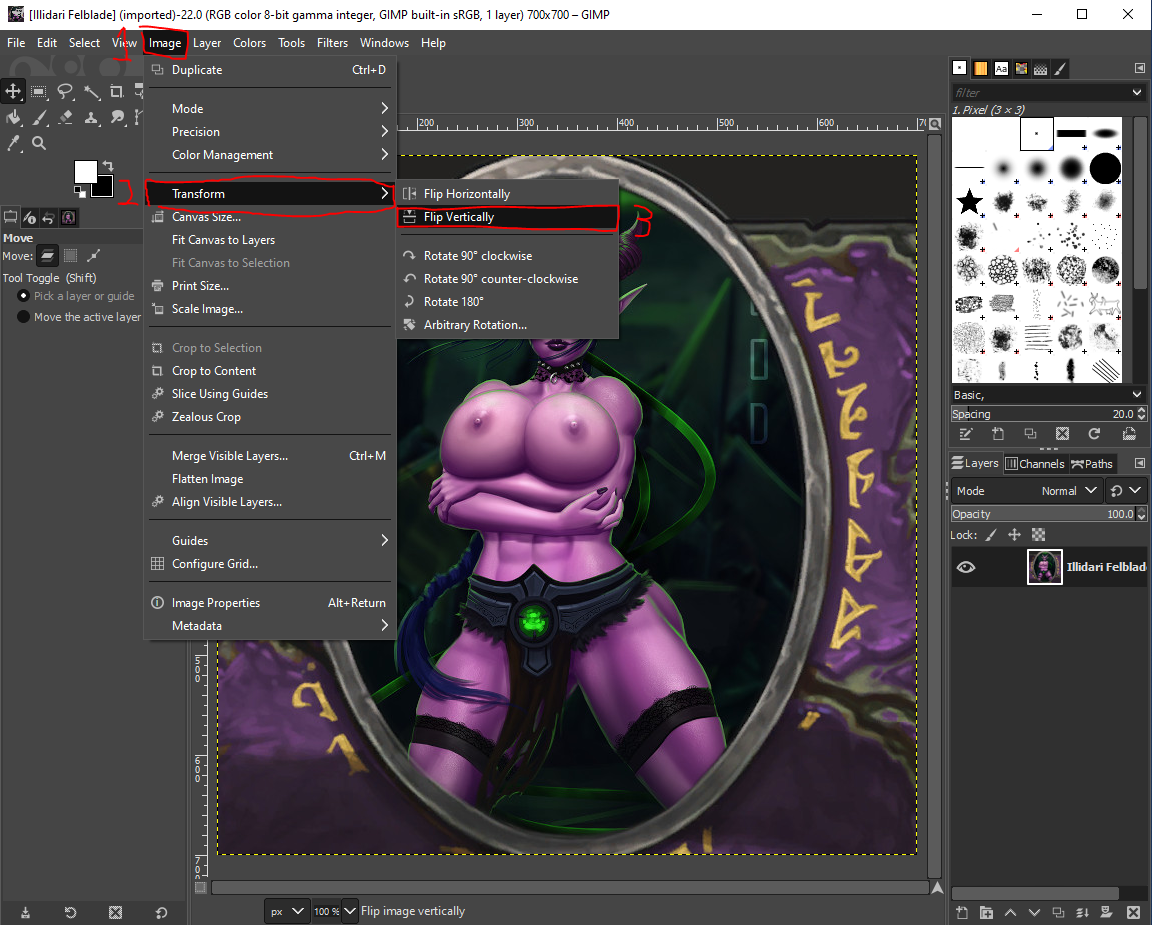The image size is (1152, 925).
Task: Toggle visibility of the Illidari Felblad layer
Action: [965, 567]
